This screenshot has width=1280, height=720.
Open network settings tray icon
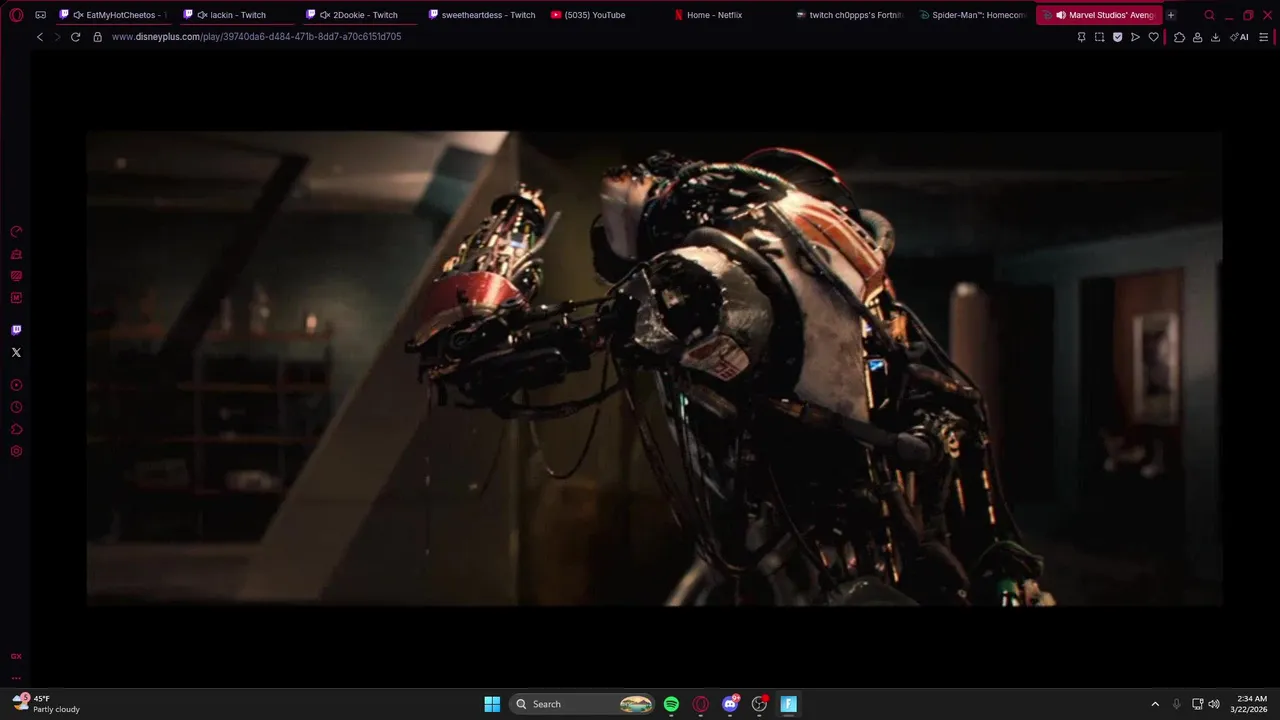pos(1197,704)
